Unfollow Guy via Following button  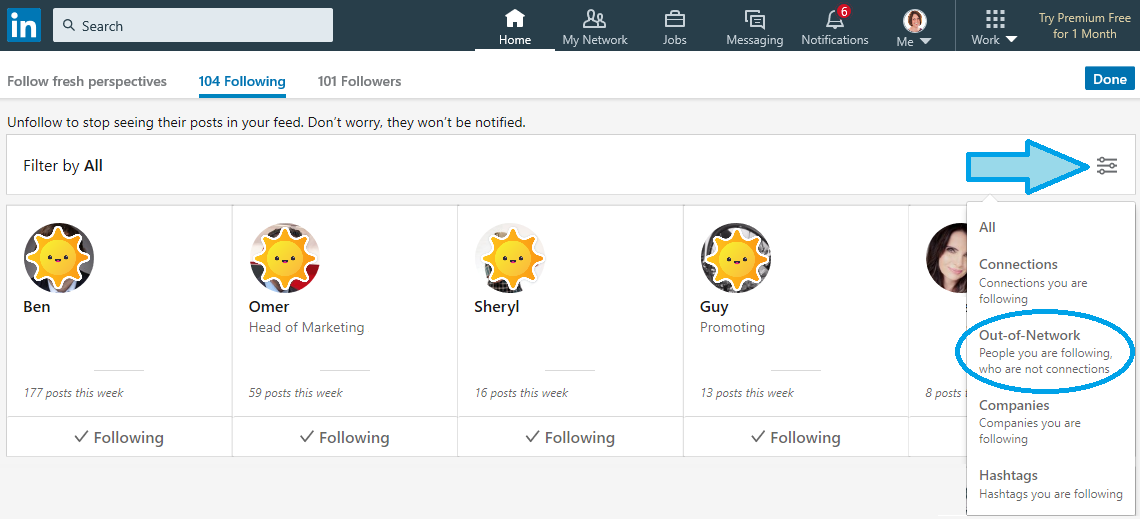(x=795, y=438)
